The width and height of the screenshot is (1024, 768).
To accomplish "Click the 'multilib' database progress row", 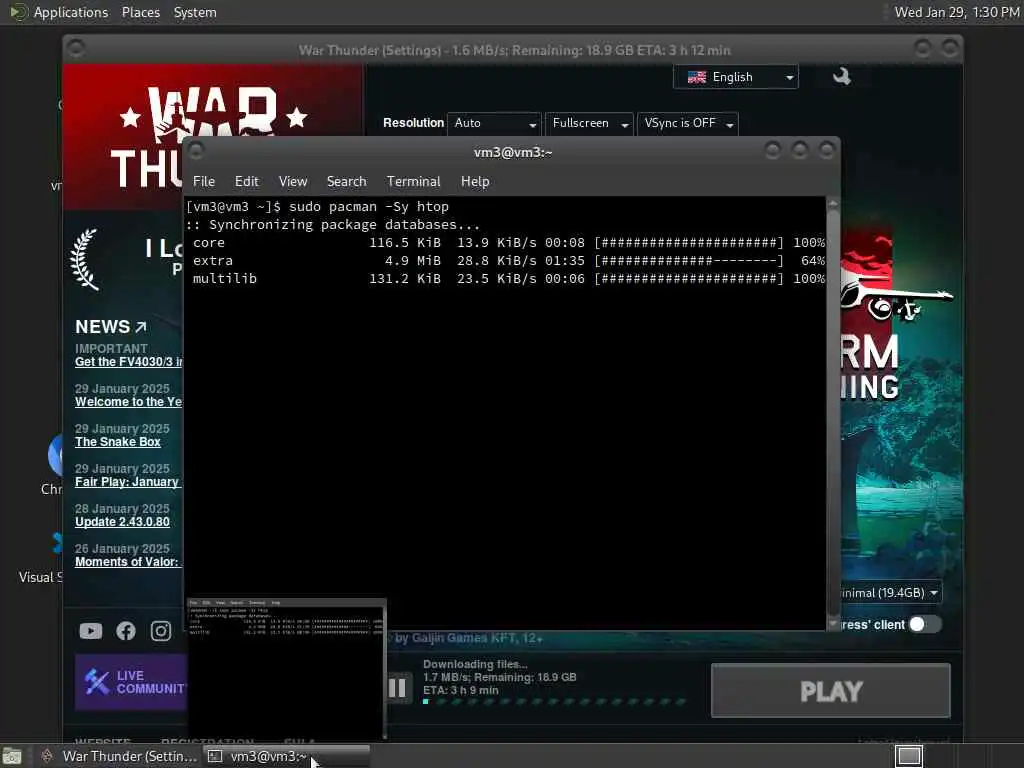I will click(508, 279).
